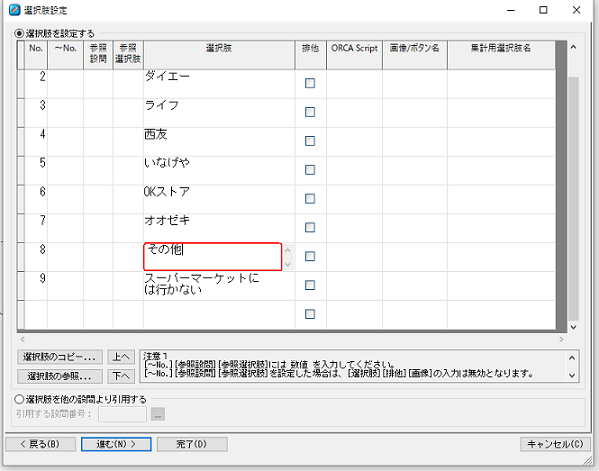Click the table vertical scrollbar up arrow
The width and height of the screenshot is (599, 471).
pyautogui.click(x=573, y=47)
